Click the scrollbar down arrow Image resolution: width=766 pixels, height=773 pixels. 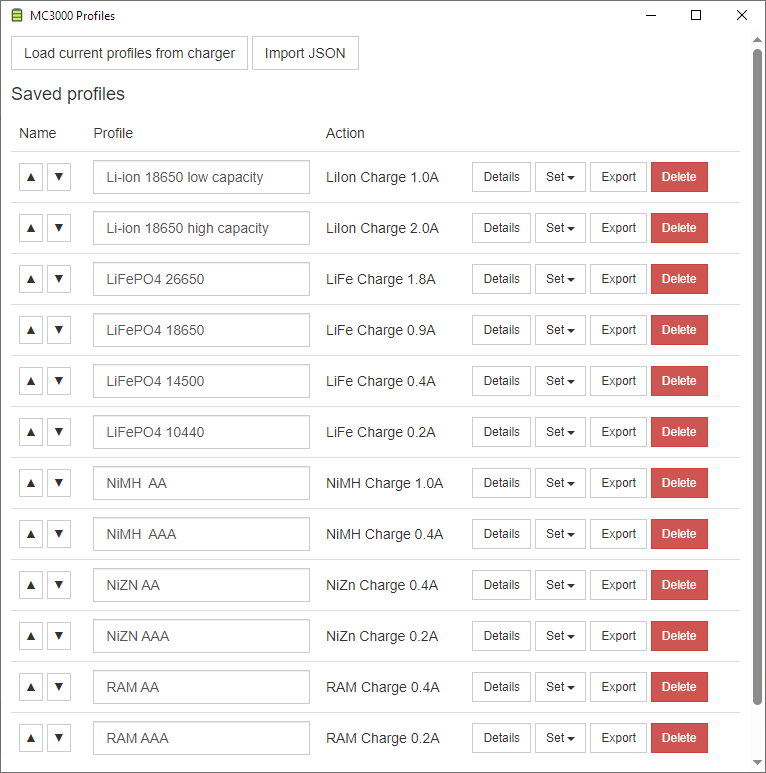point(758,762)
